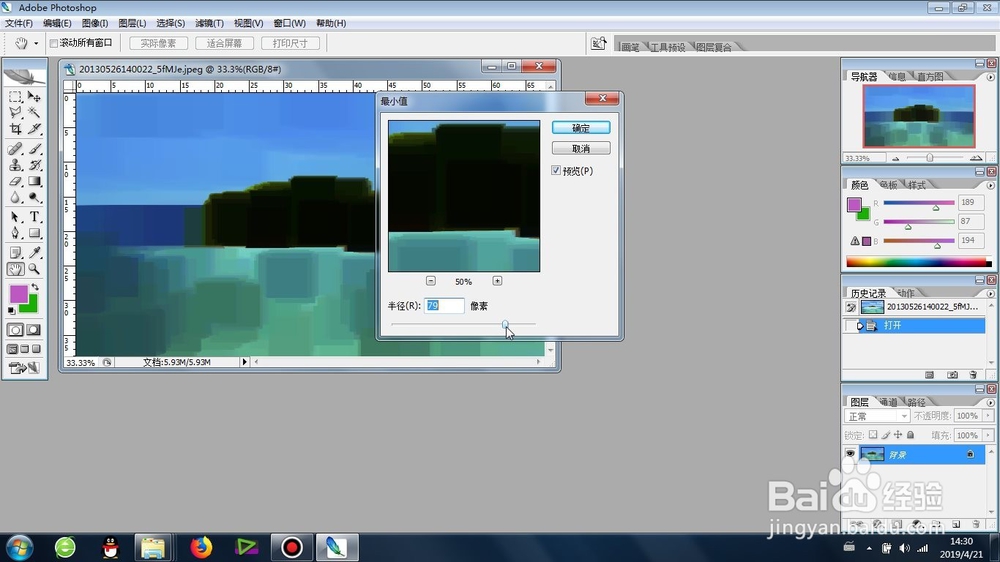Open the blend mode Normal dropdown

coord(877,416)
